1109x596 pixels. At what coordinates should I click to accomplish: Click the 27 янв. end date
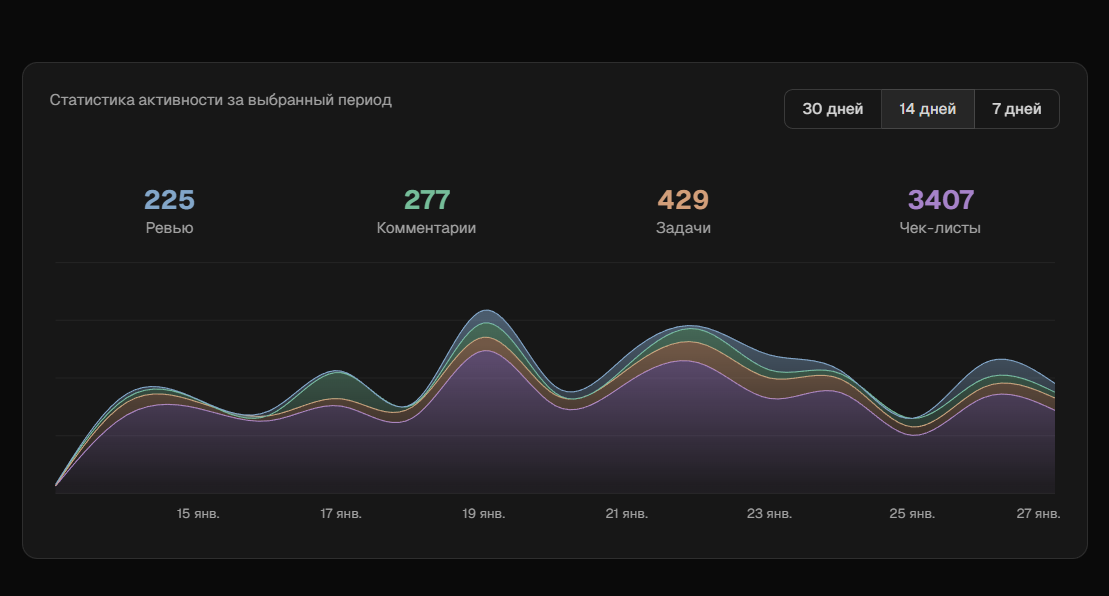coord(1038,514)
